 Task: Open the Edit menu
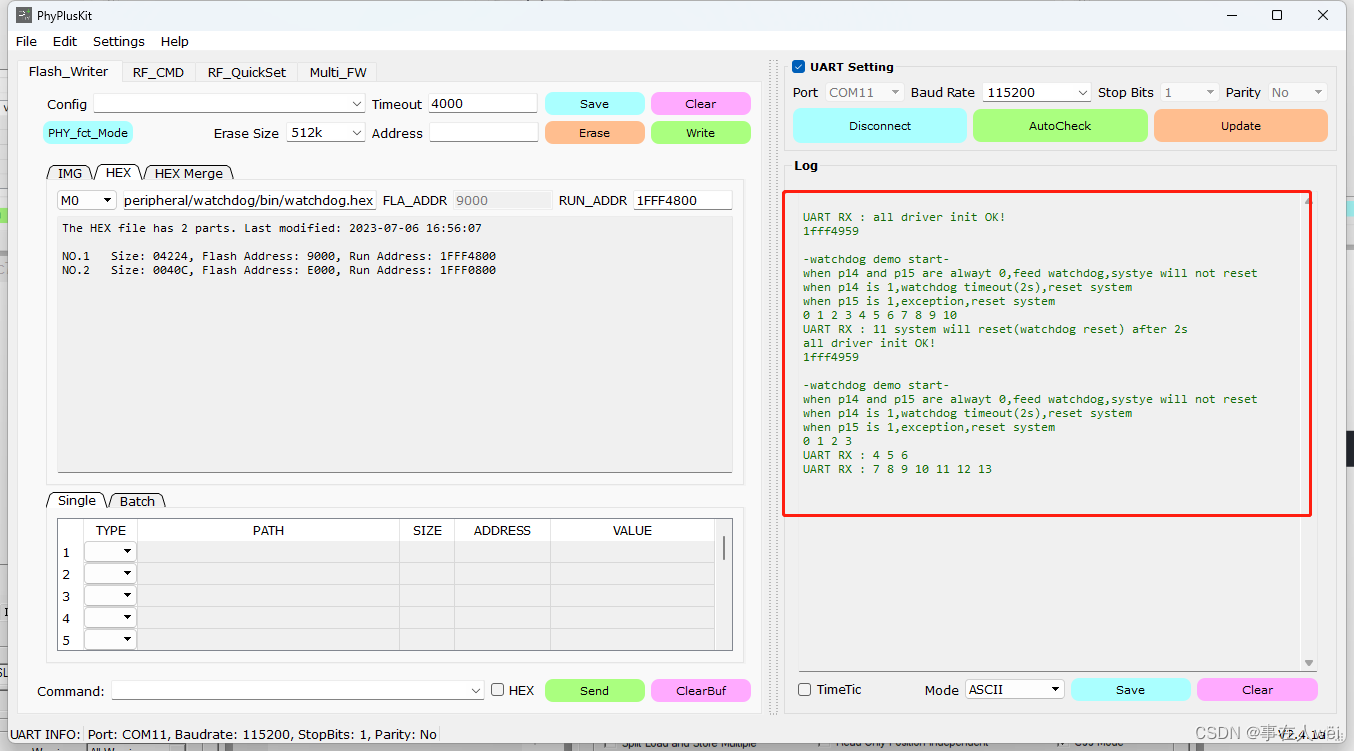point(65,41)
